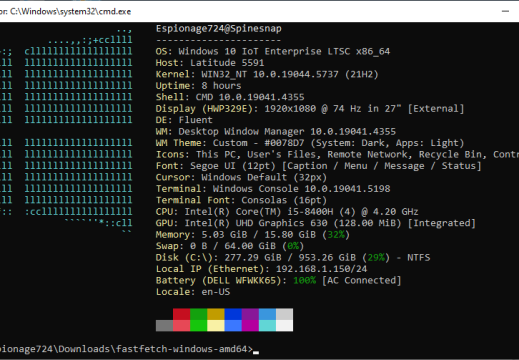The height and width of the screenshot is (360, 519).
Task: Click the Icons: This PC line
Action: [337, 154]
